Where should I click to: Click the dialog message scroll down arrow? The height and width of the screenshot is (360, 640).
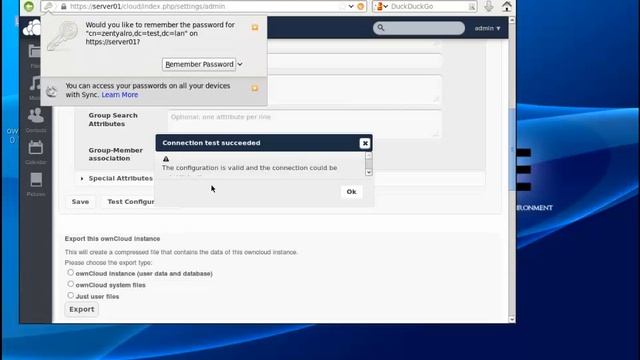(x=369, y=172)
